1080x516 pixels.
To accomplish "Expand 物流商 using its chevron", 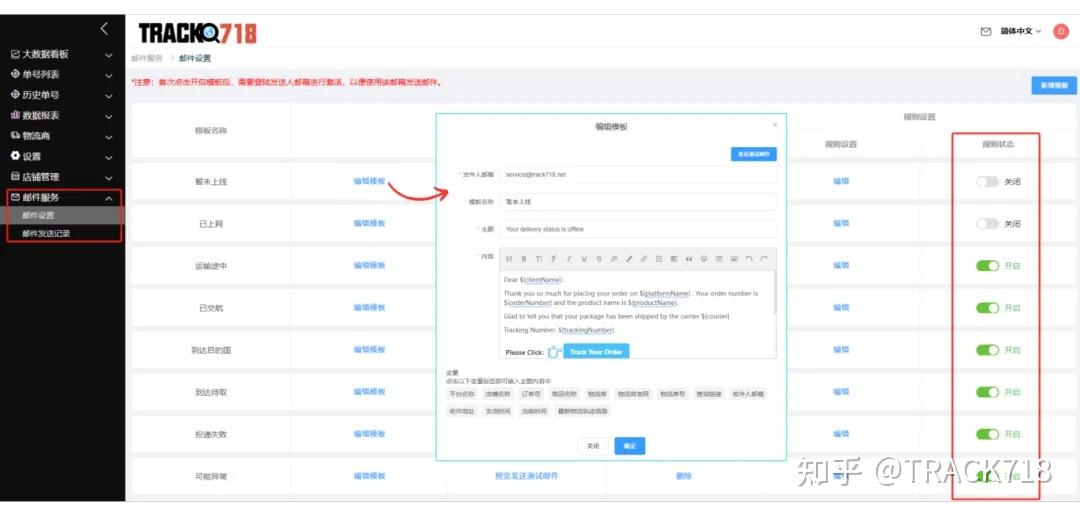I will coord(109,136).
